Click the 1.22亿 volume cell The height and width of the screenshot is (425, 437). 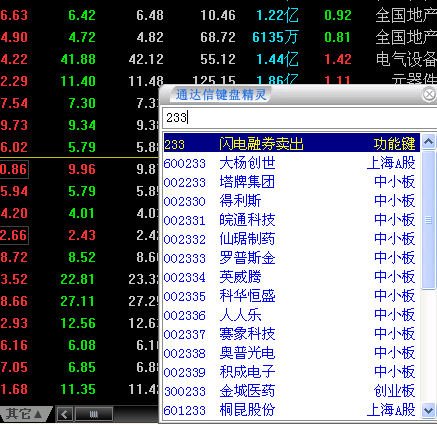pyautogui.click(x=277, y=15)
